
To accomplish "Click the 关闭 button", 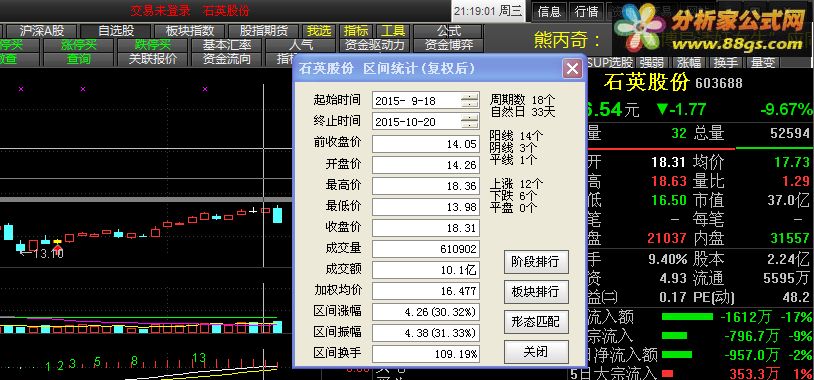I will click(536, 352).
